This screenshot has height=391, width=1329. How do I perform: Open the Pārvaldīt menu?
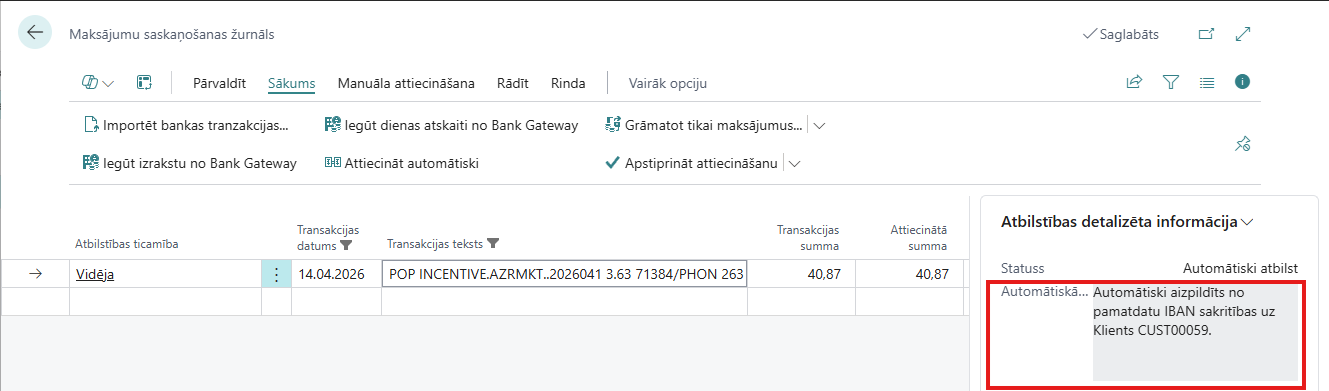click(219, 83)
